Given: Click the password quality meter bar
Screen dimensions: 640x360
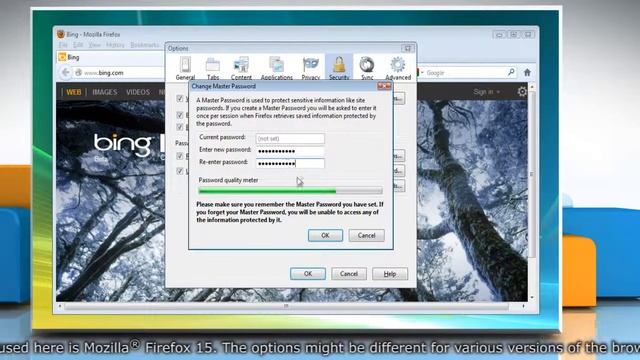Looking at the screenshot, I should pyautogui.click(x=290, y=191).
